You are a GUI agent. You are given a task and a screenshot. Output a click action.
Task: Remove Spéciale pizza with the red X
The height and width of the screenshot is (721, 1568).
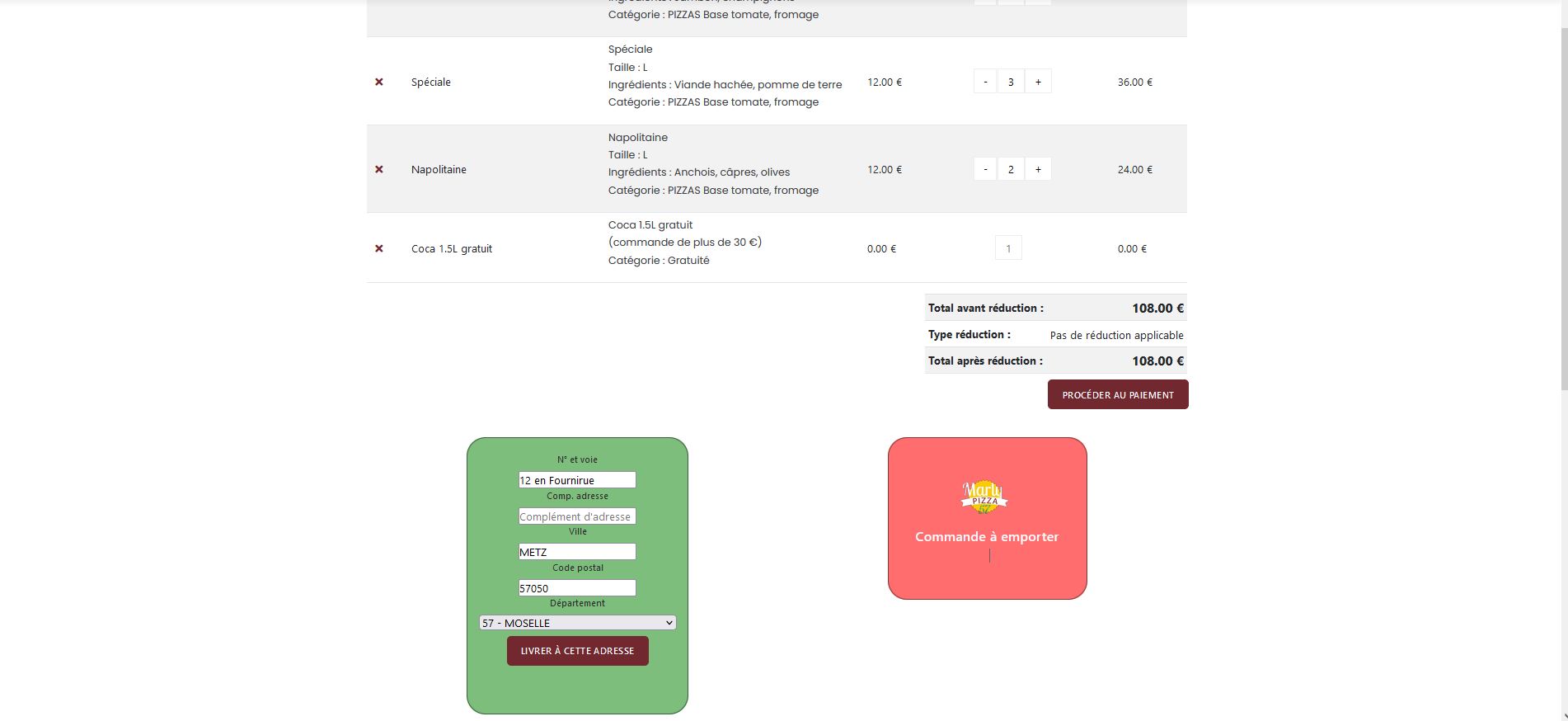[x=379, y=82]
